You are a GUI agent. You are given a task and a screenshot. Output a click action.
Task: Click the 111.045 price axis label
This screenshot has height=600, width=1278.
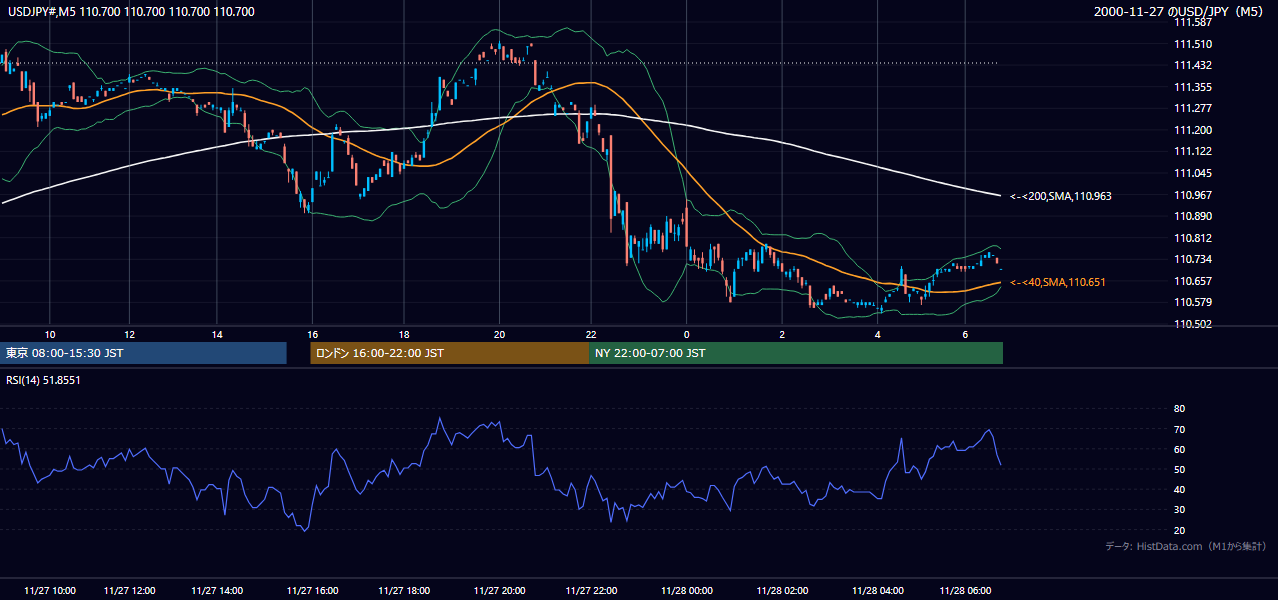(x=1192, y=173)
